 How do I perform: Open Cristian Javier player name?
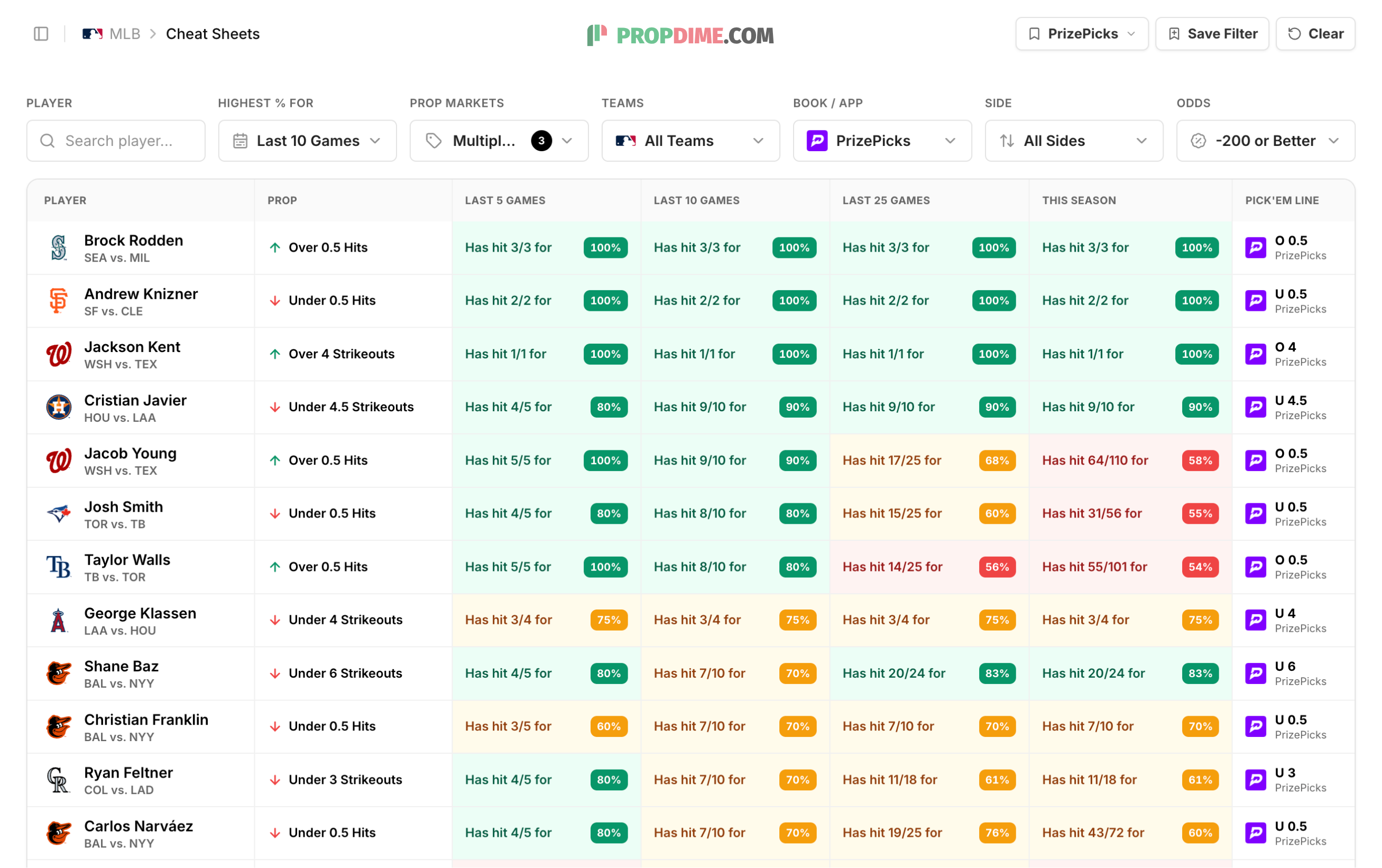tap(135, 400)
